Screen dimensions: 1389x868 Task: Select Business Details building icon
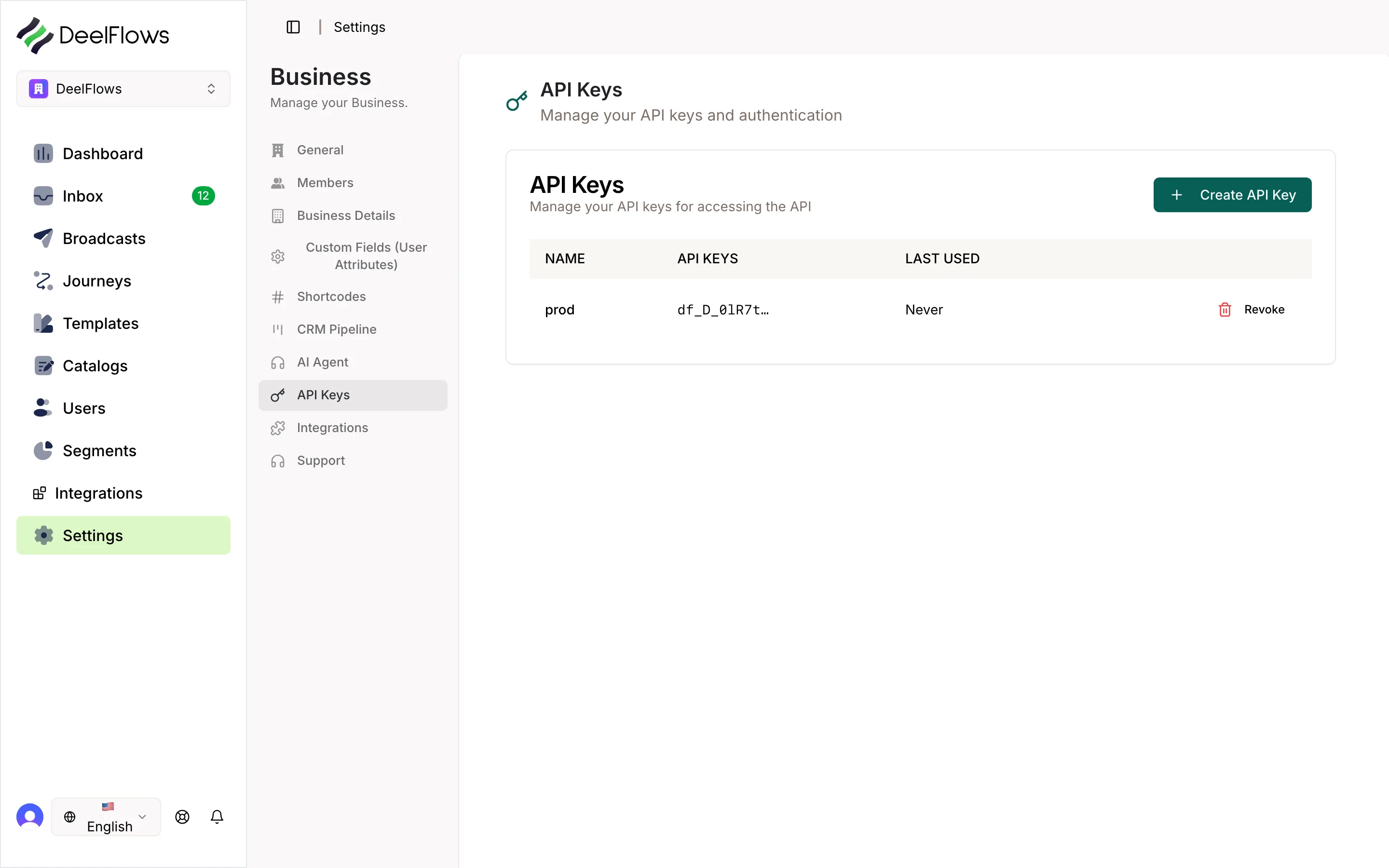click(278, 215)
